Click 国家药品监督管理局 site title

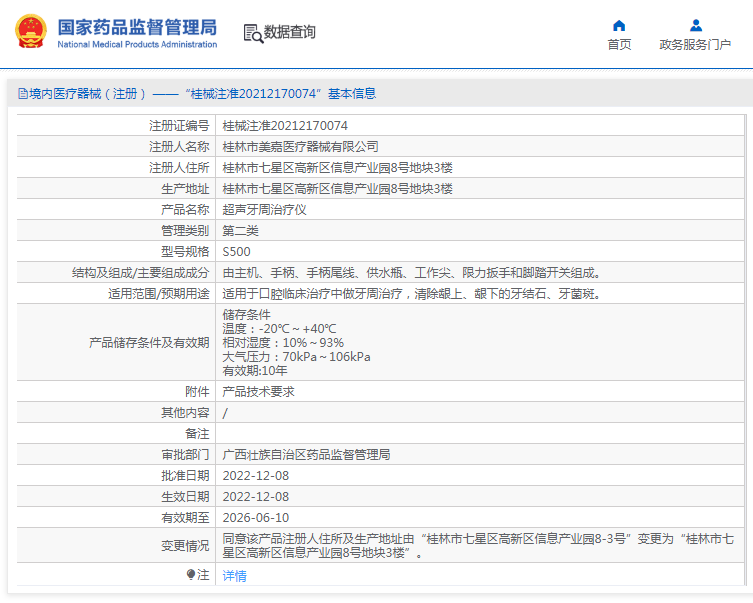point(137,27)
